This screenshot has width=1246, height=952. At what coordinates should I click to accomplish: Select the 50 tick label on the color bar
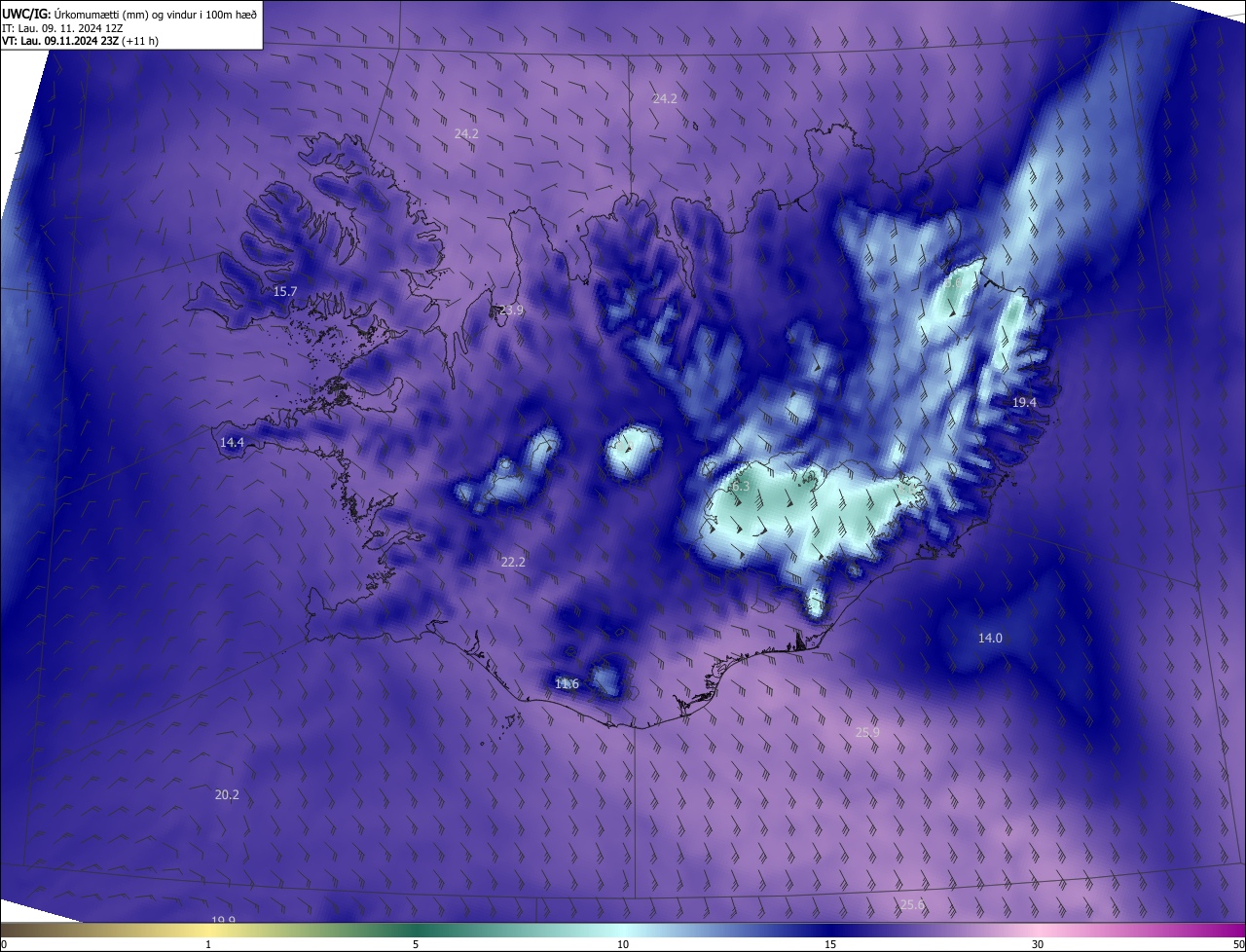(1238, 945)
